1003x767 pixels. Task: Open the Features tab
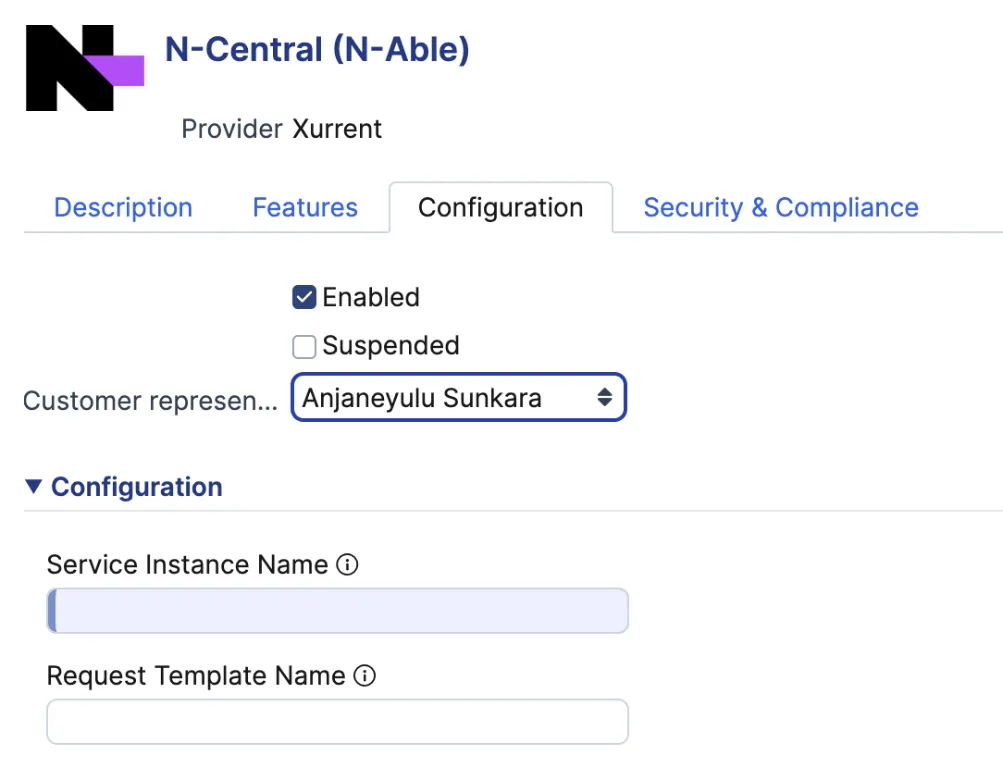pos(305,207)
